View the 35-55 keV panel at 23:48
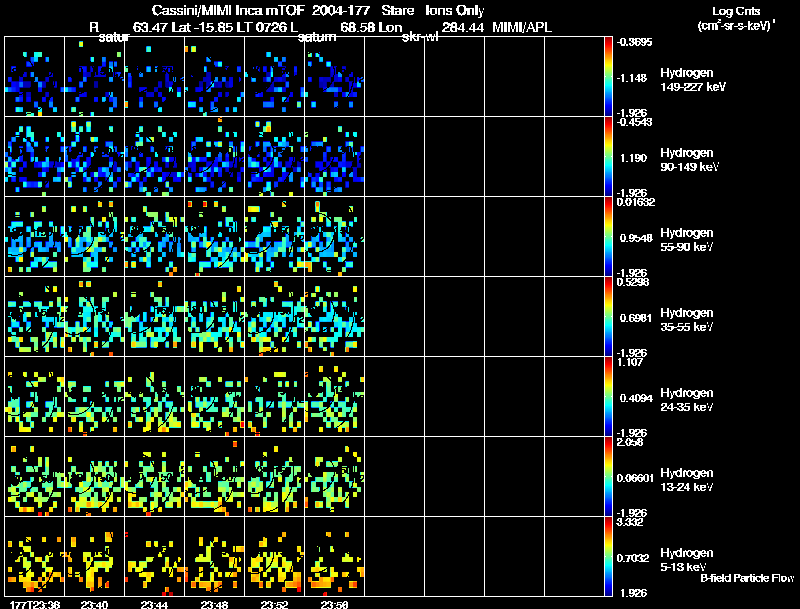Screen dimensions: 800x609 tap(215, 317)
